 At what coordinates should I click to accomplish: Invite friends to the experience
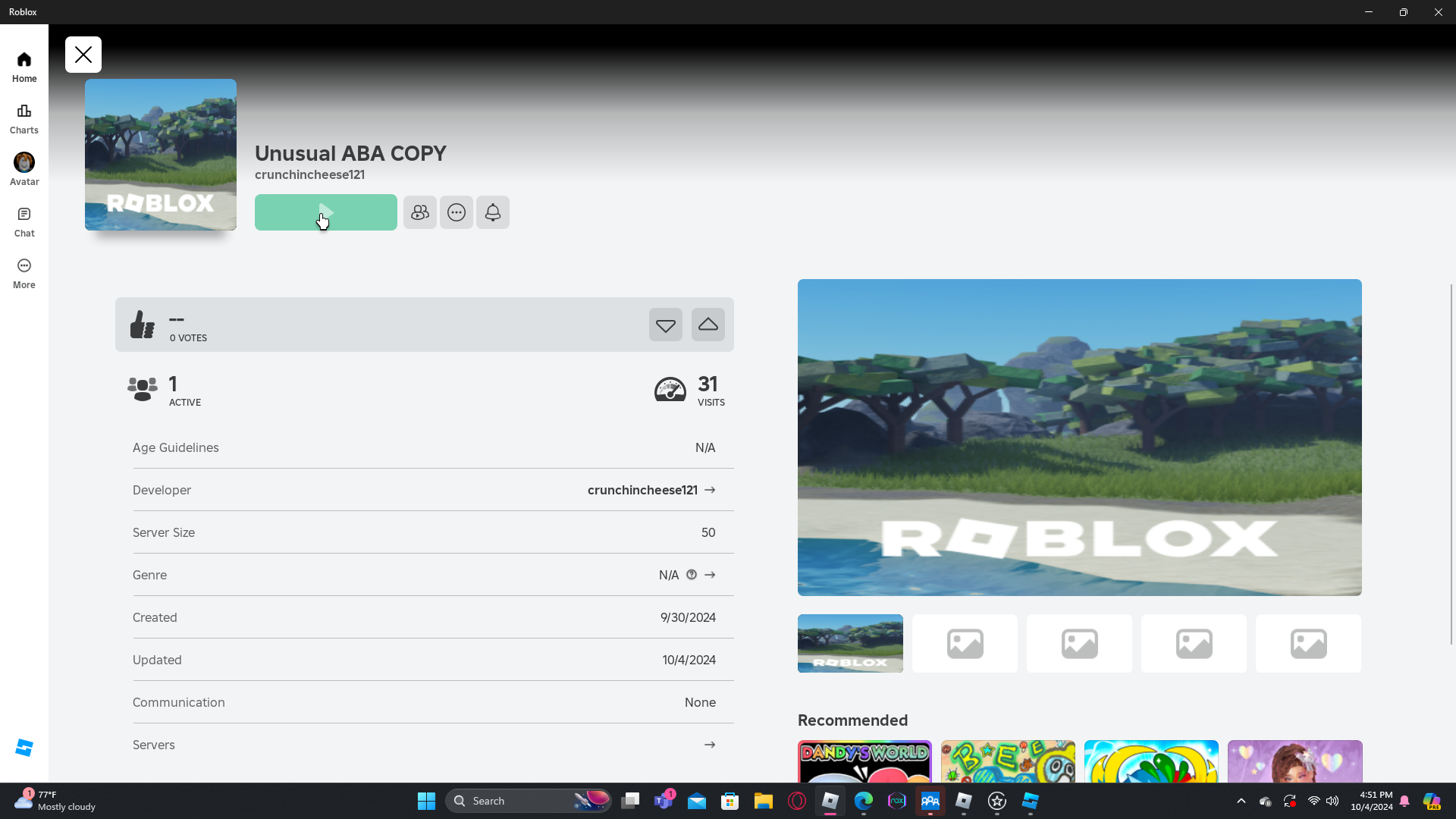pos(420,212)
